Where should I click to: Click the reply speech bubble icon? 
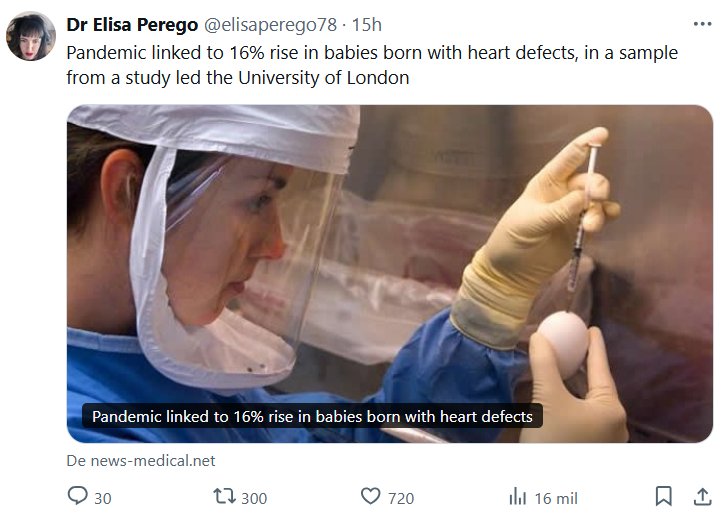click(77, 496)
